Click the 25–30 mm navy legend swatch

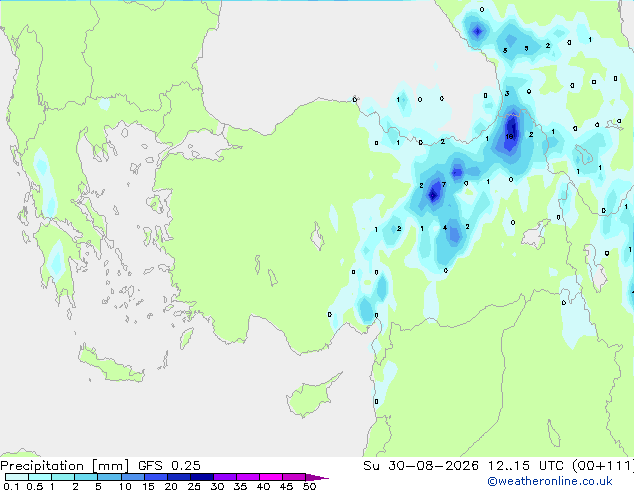tap(201, 477)
